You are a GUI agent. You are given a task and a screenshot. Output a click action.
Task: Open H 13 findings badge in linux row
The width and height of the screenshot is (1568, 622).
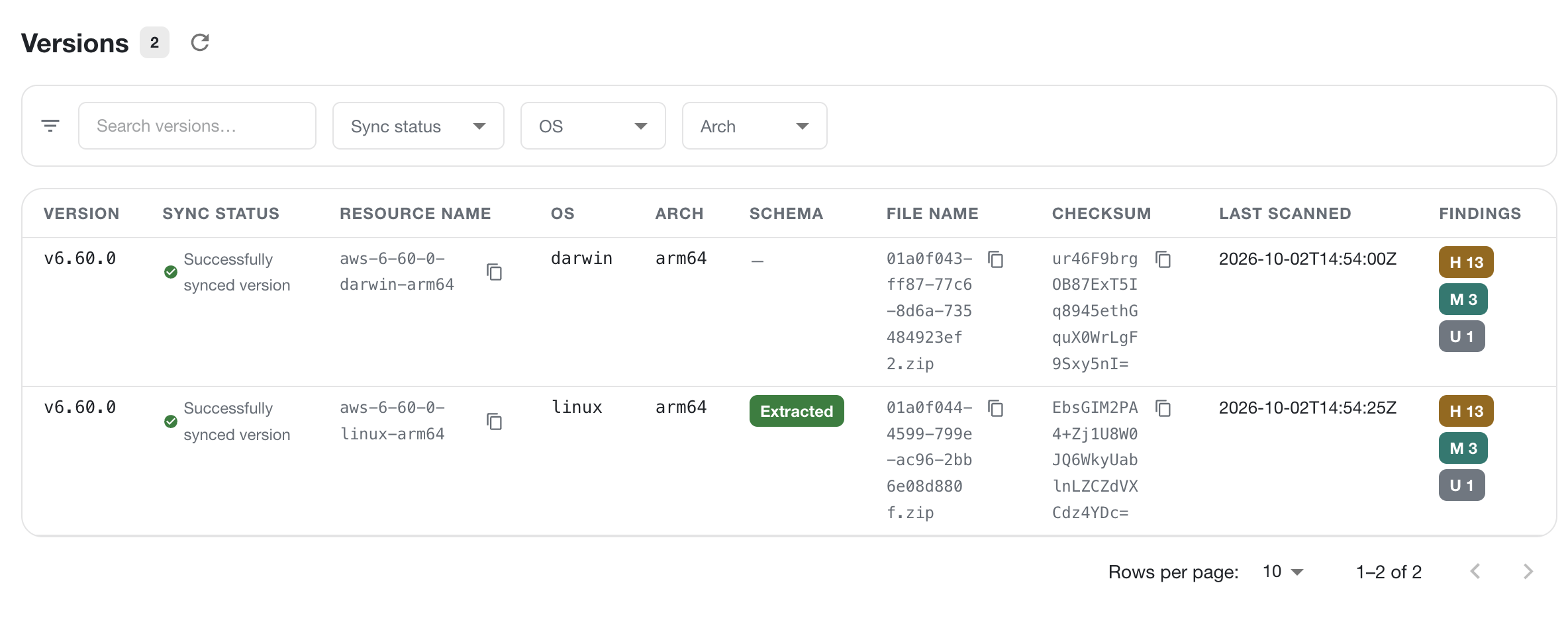(1466, 411)
